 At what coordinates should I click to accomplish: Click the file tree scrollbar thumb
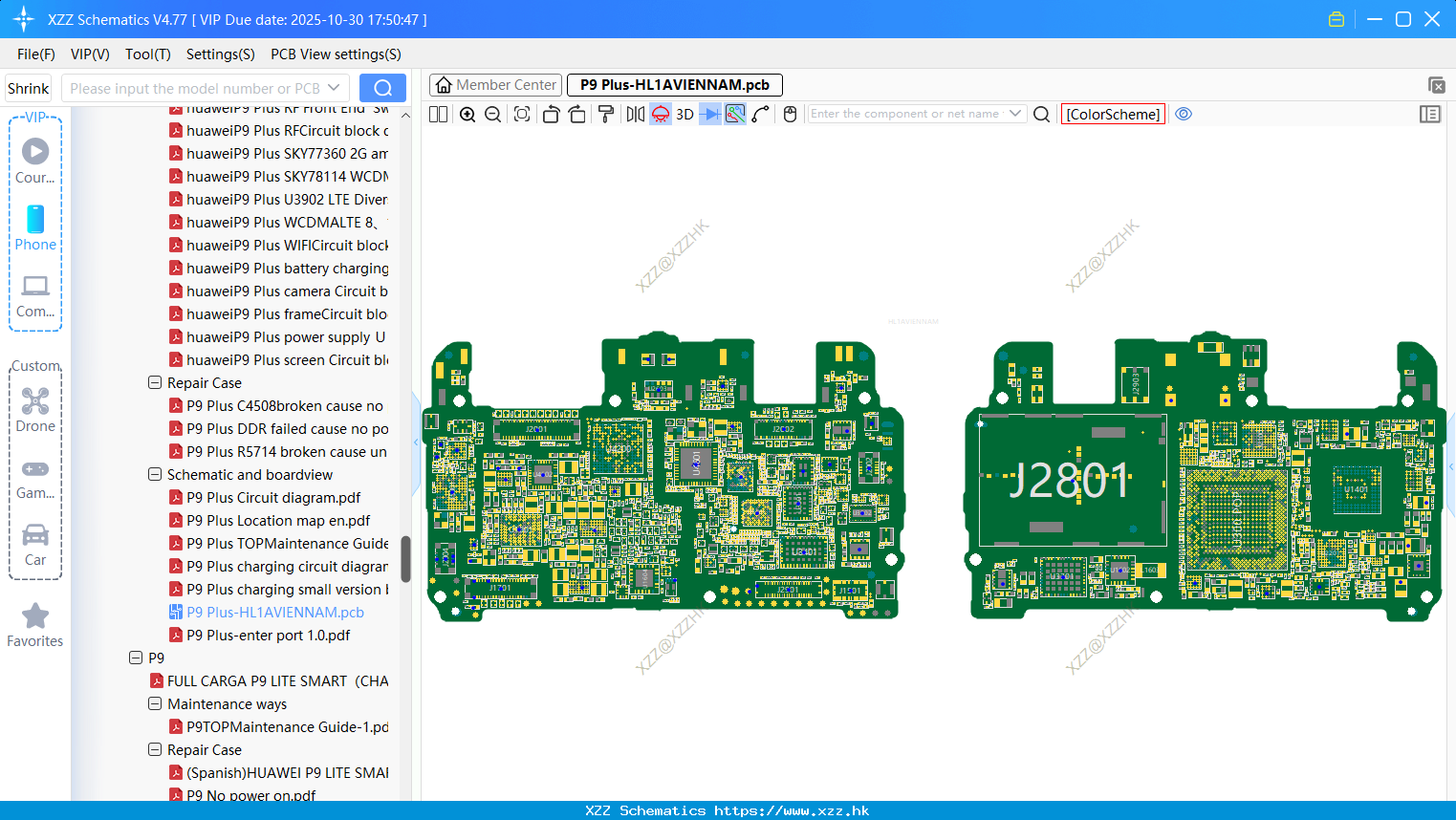[405, 559]
